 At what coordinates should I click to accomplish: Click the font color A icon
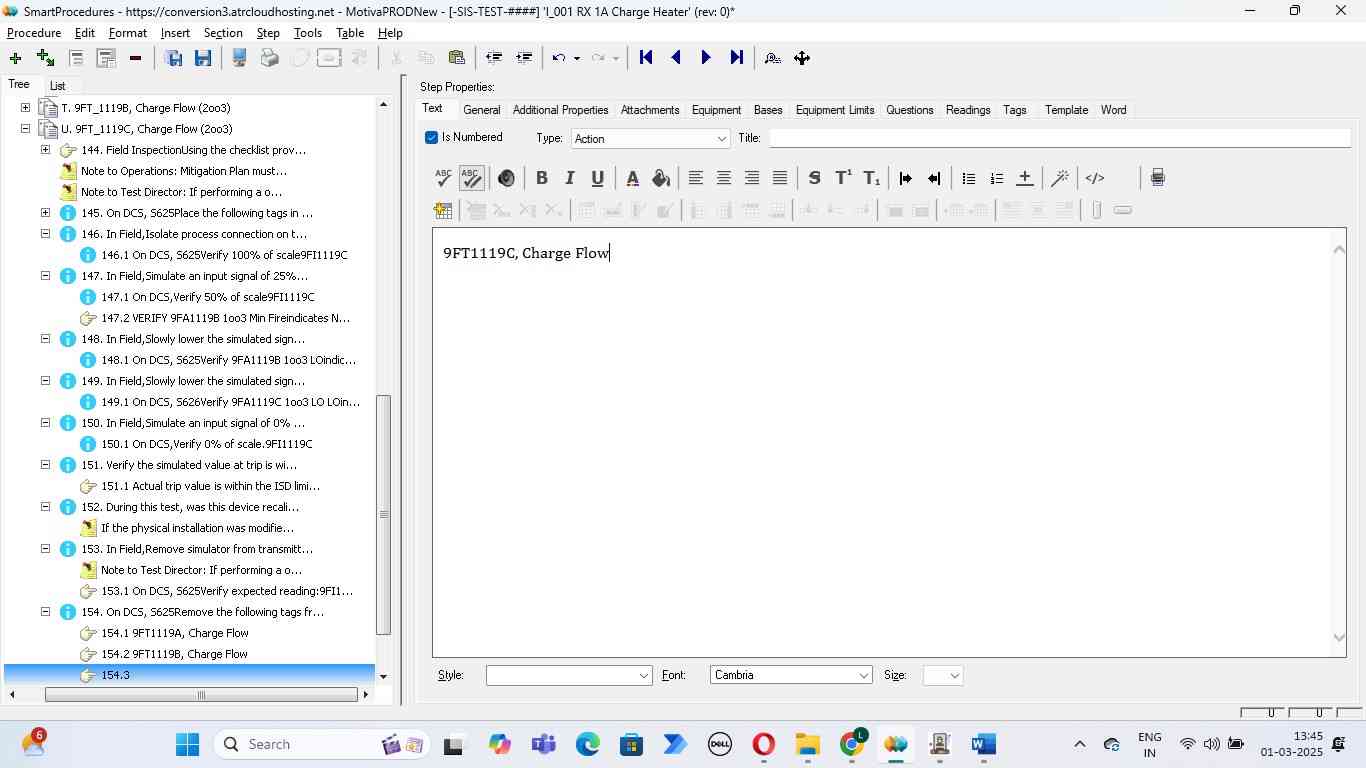pyautogui.click(x=632, y=178)
